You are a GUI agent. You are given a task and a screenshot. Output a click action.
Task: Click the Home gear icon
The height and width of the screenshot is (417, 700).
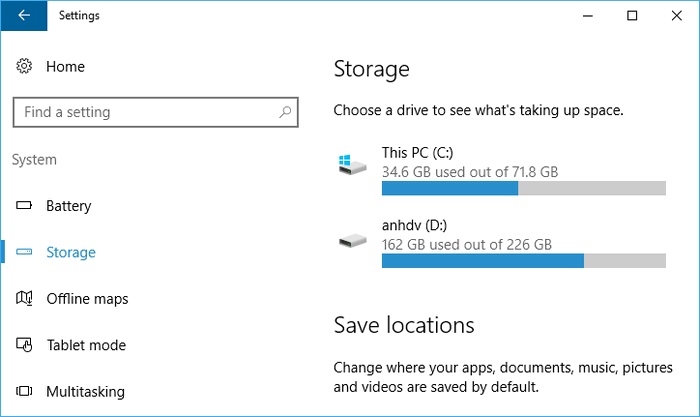(x=25, y=67)
